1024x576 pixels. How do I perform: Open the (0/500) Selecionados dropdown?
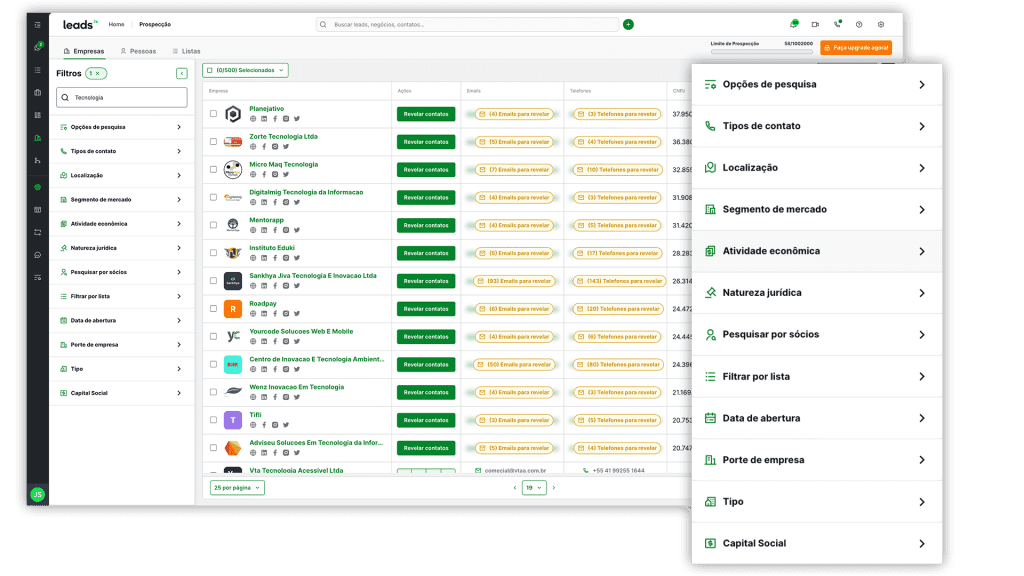click(x=246, y=70)
